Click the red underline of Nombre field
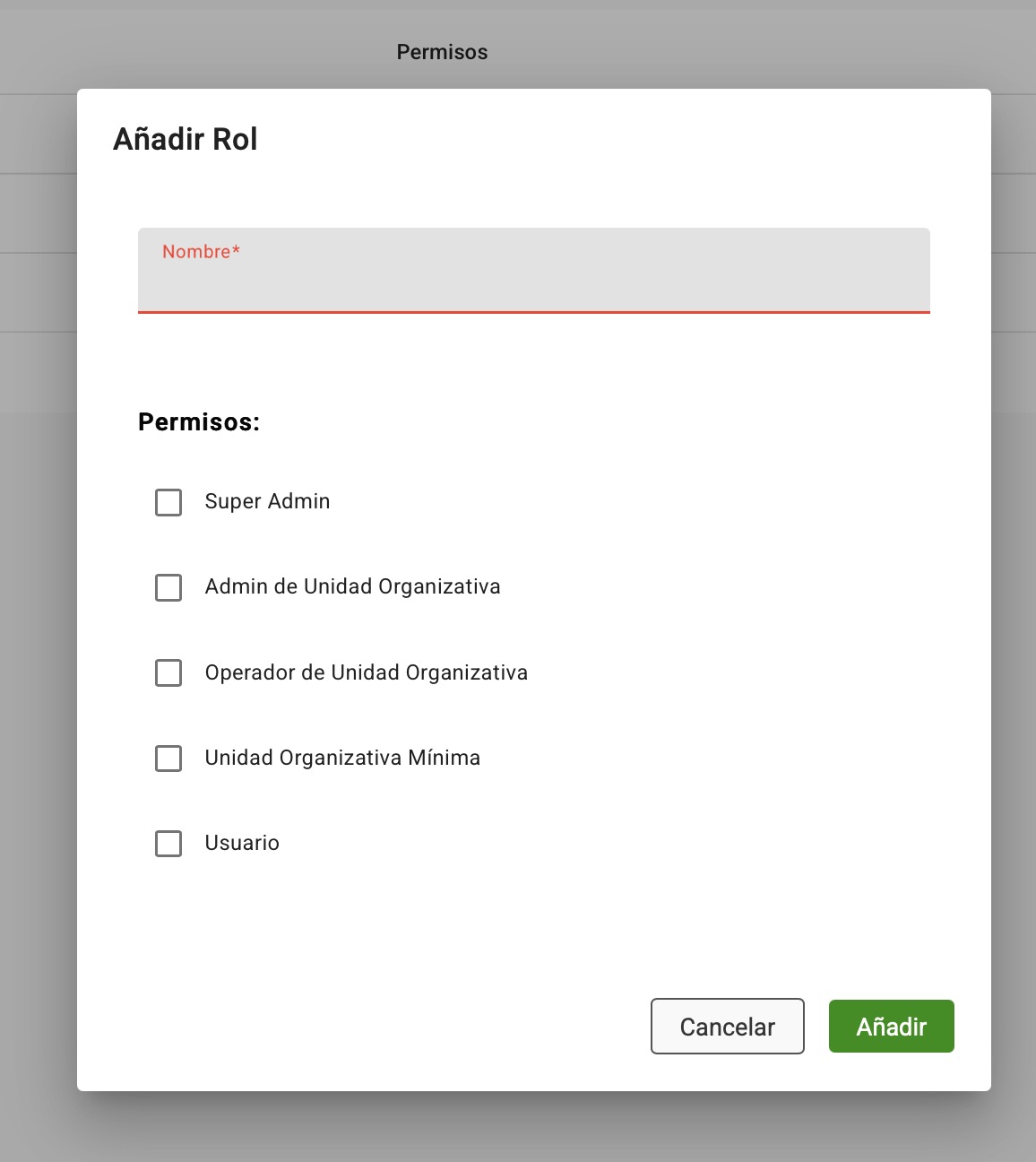This screenshot has width=1036, height=1162. [533, 312]
